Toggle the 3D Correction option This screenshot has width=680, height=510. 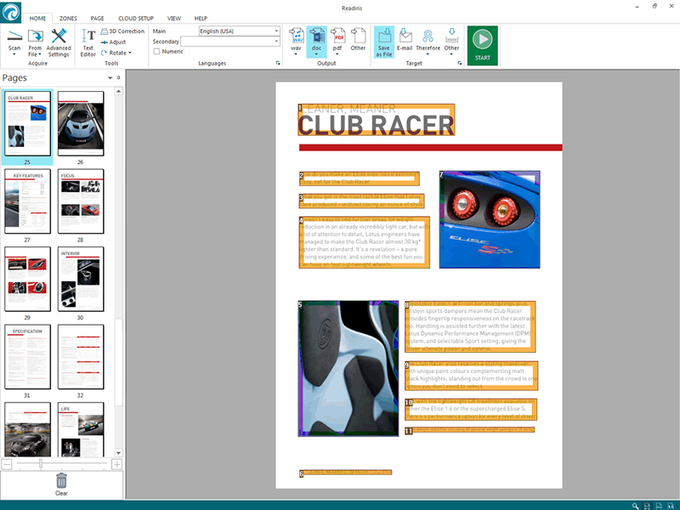tap(122, 31)
